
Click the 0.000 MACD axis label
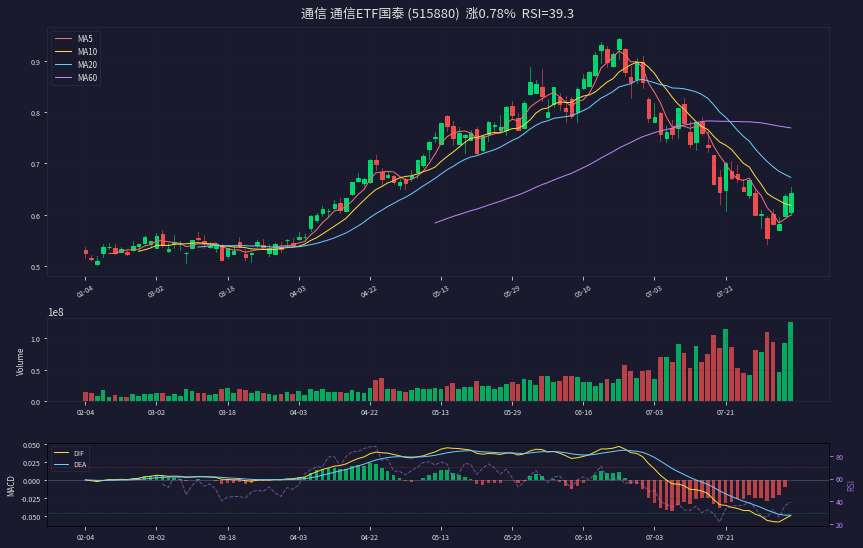(x=31, y=481)
